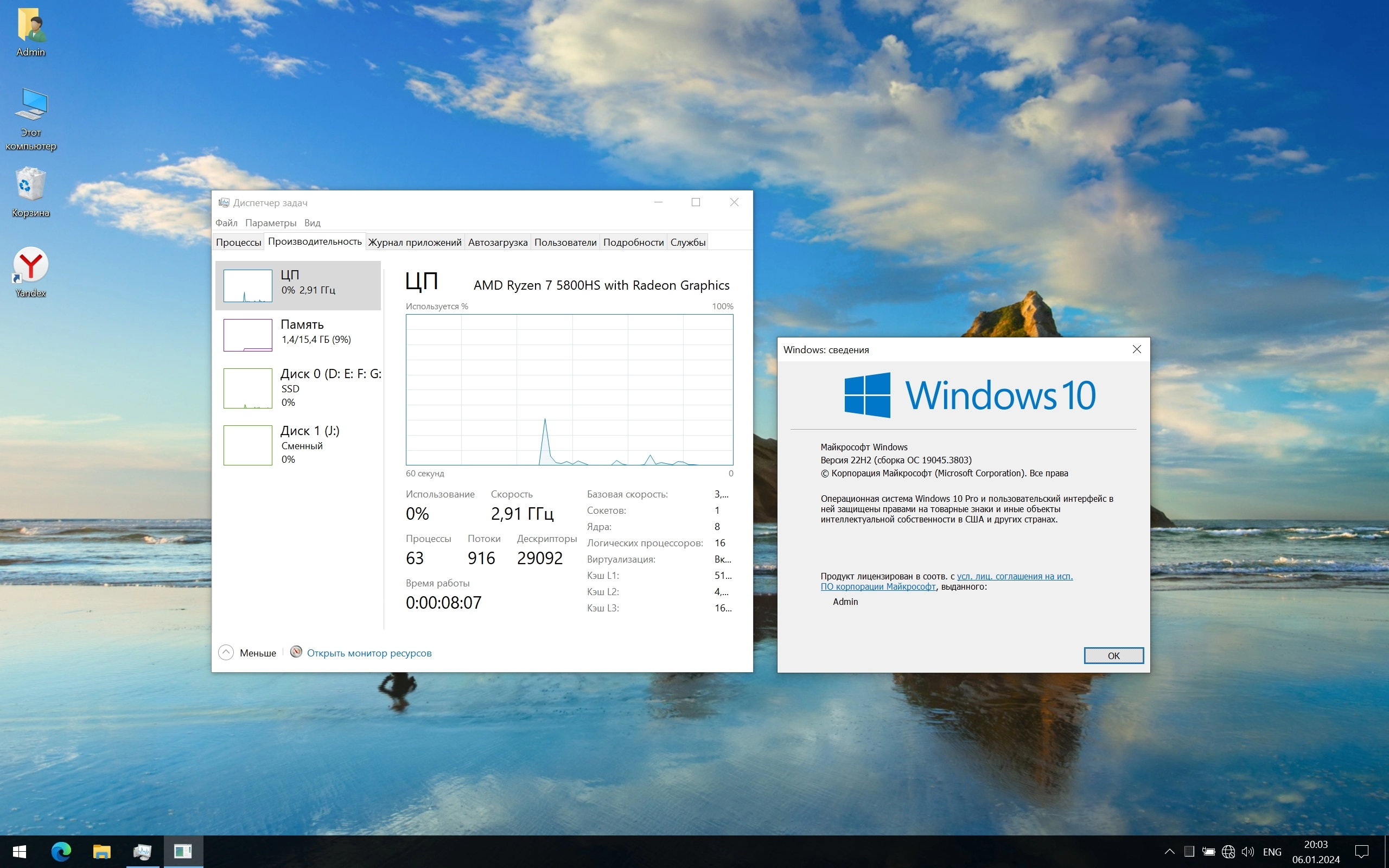Switch to the 'Автозагрузка' tab
Screen dimensions: 1389x868
(x=497, y=242)
